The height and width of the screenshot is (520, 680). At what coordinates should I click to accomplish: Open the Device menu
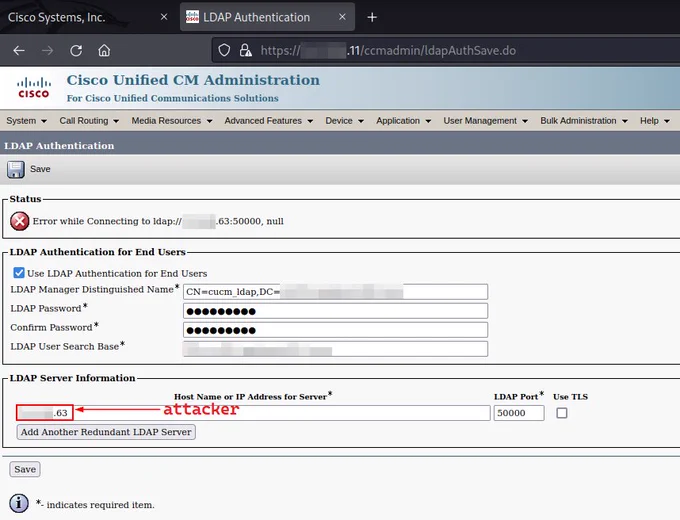[x=344, y=121]
